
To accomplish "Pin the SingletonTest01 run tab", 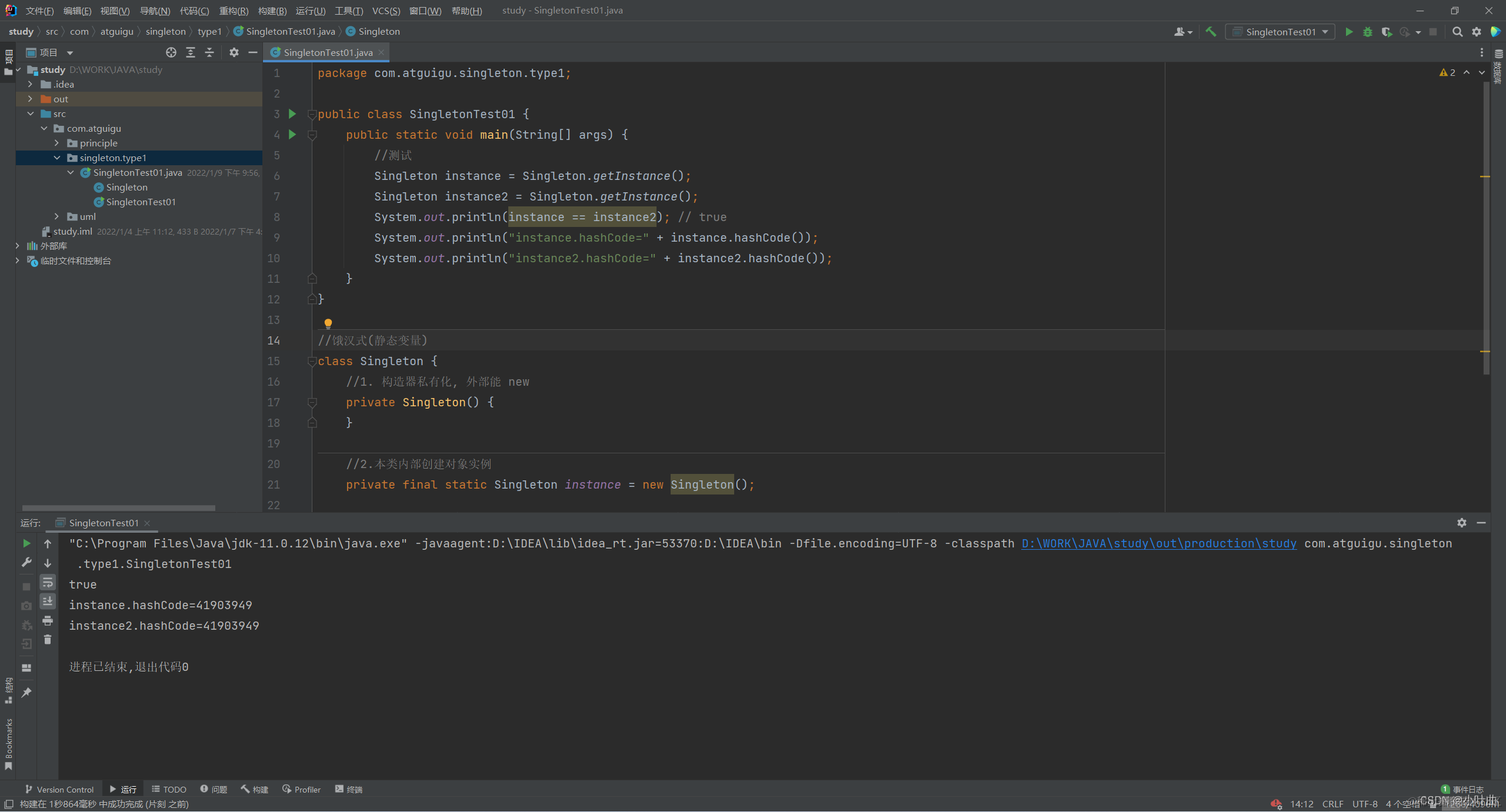I will [26, 693].
